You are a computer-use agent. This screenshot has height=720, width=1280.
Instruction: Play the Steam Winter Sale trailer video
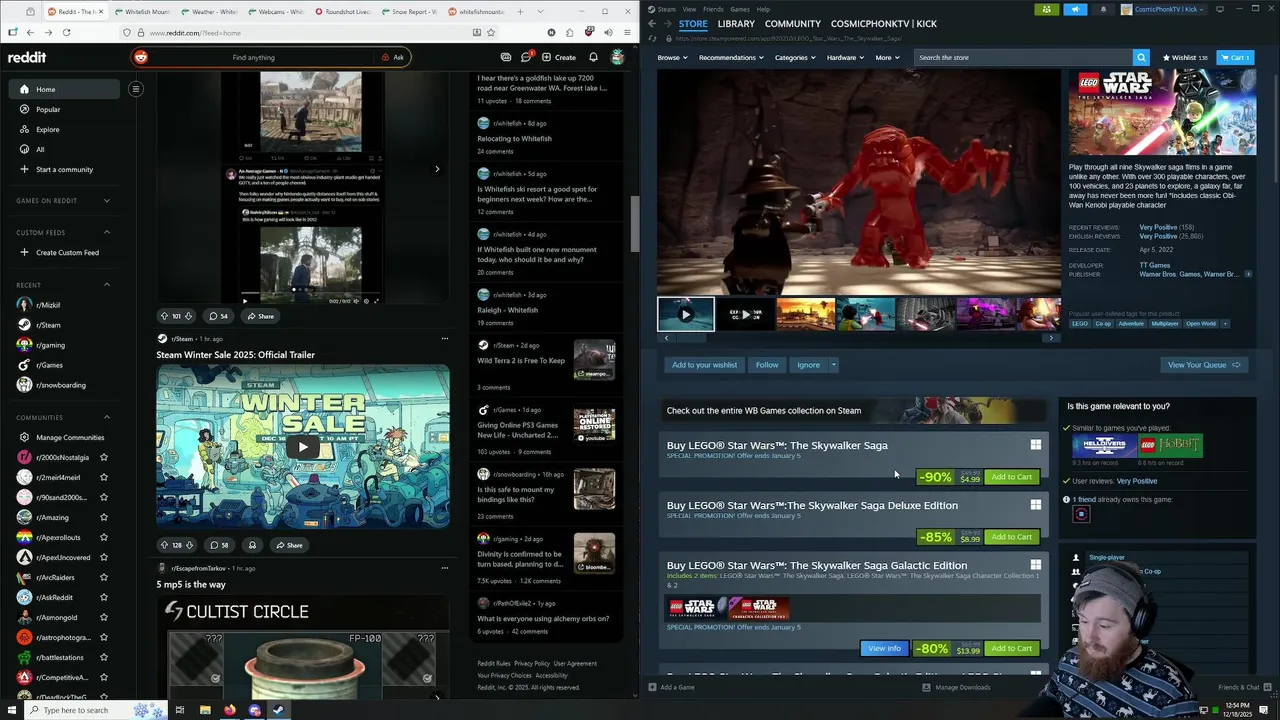pyautogui.click(x=303, y=447)
